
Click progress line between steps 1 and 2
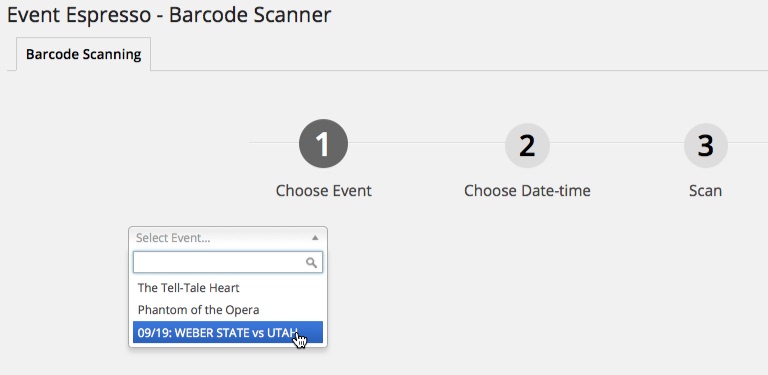[x=427, y=143]
